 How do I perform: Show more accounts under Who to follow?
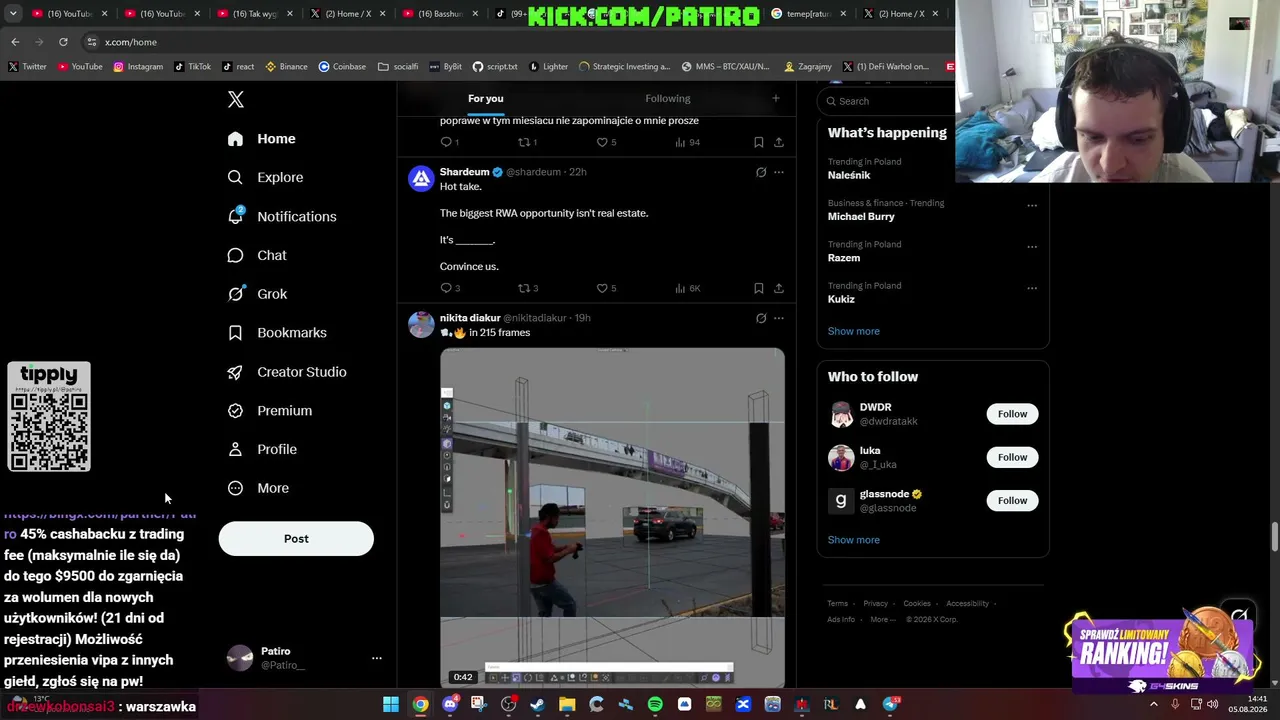854,540
